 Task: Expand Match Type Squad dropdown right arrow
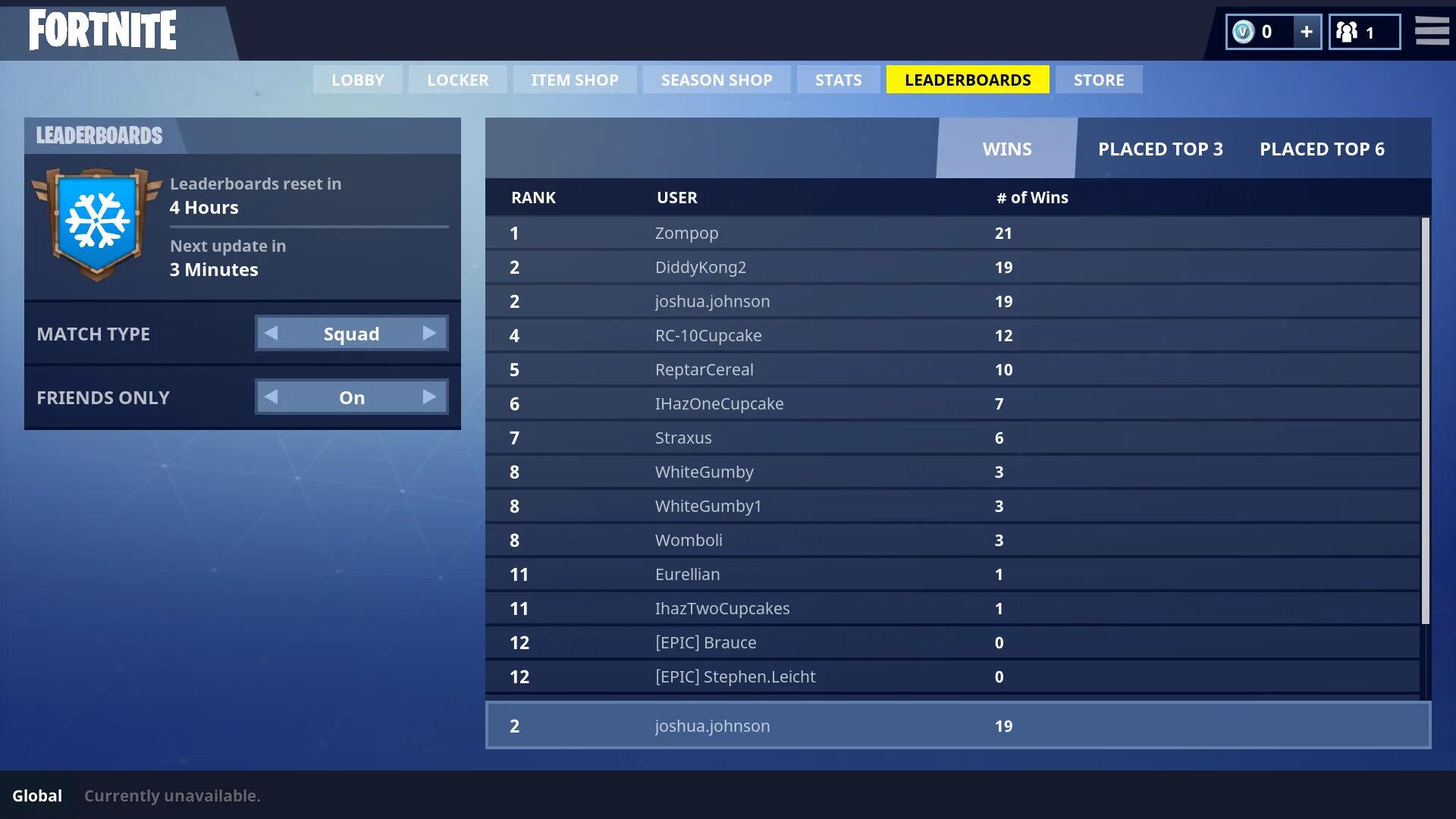(431, 333)
